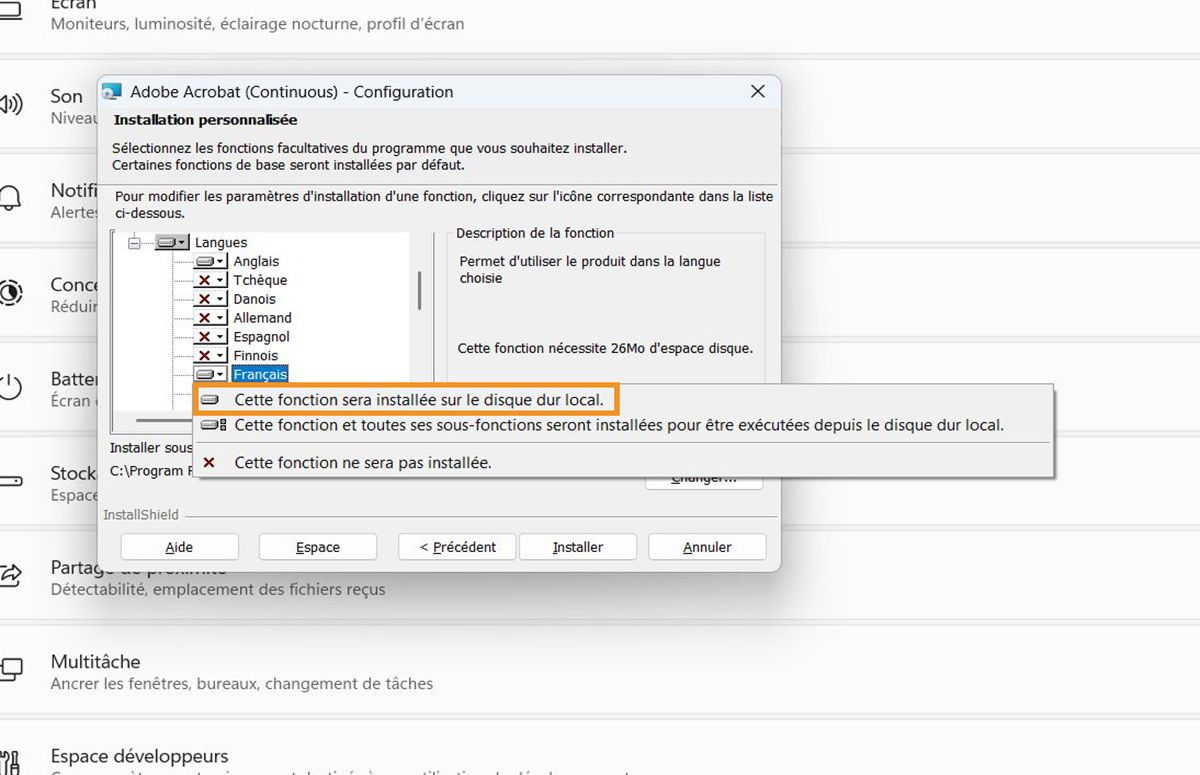The height and width of the screenshot is (775, 1200).
Task: Click 'Détectabilité, emplacement des fichiers reçus' text
Action: click(x=218, y=590)
